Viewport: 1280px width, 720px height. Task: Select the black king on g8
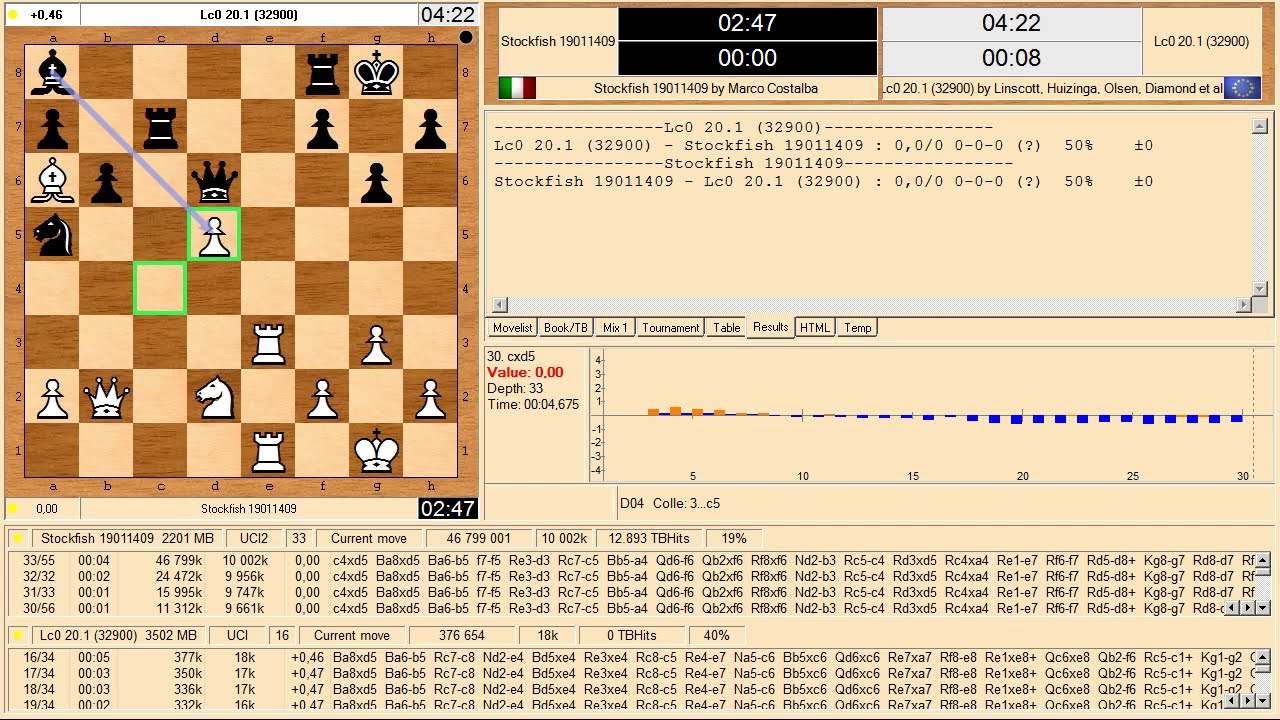[x=376, y=73]
